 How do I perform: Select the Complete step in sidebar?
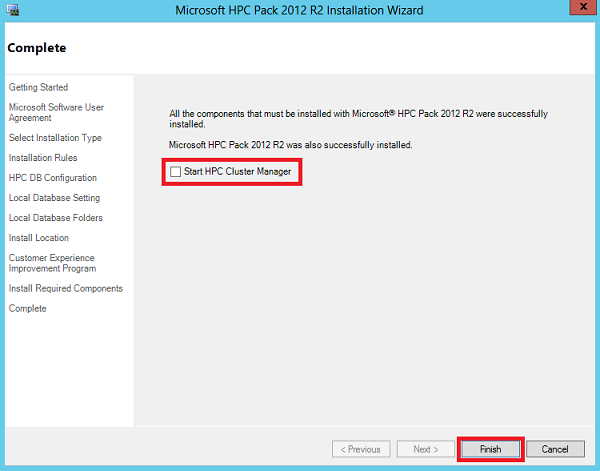click(x=28, y=308)
